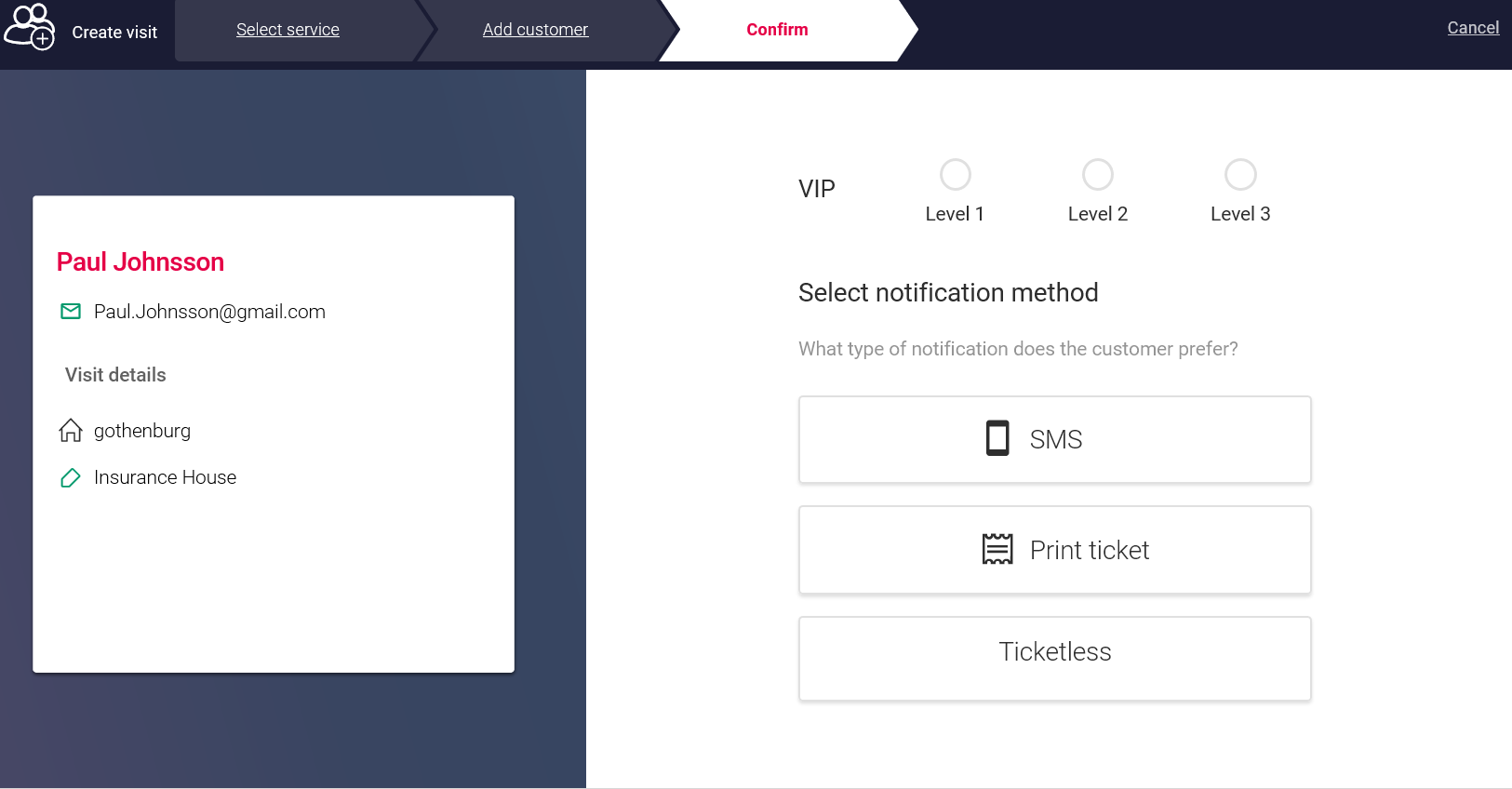Click the Create visit people icon

coord(30,26)
